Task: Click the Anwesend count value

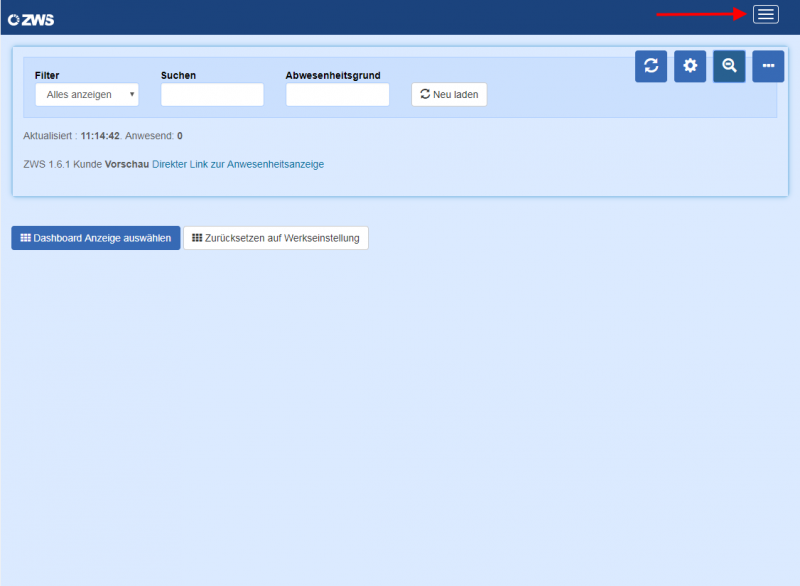Action: 180,136
